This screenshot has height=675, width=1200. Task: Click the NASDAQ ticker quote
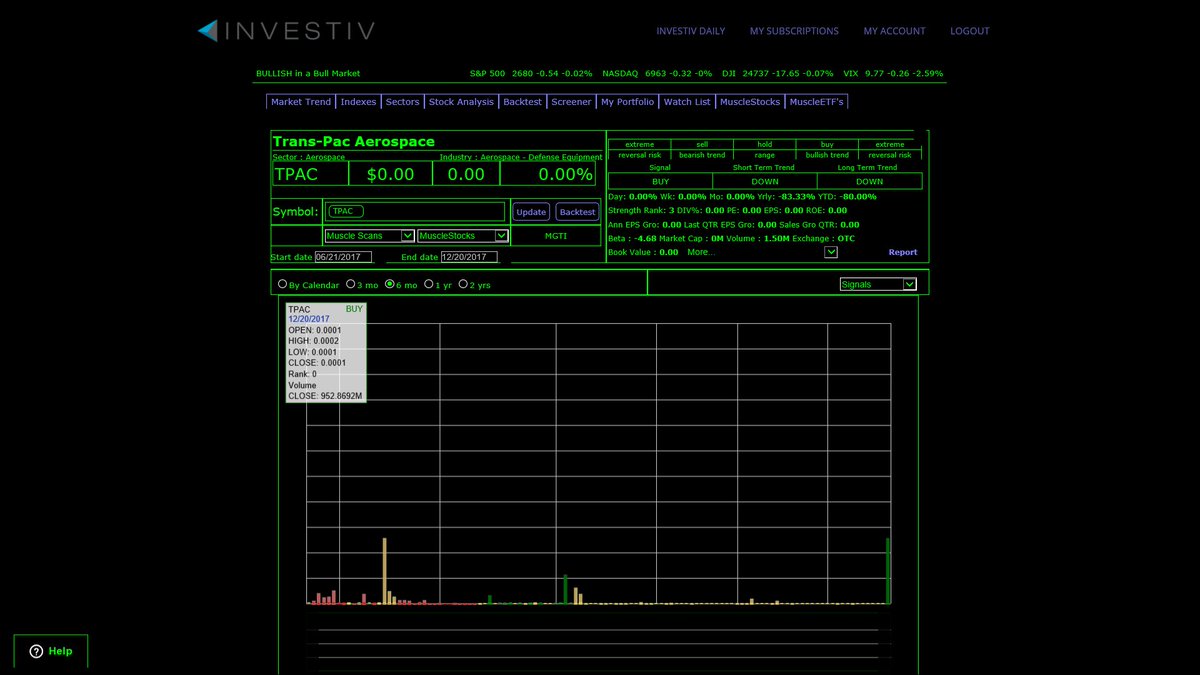tap(657, 73)
